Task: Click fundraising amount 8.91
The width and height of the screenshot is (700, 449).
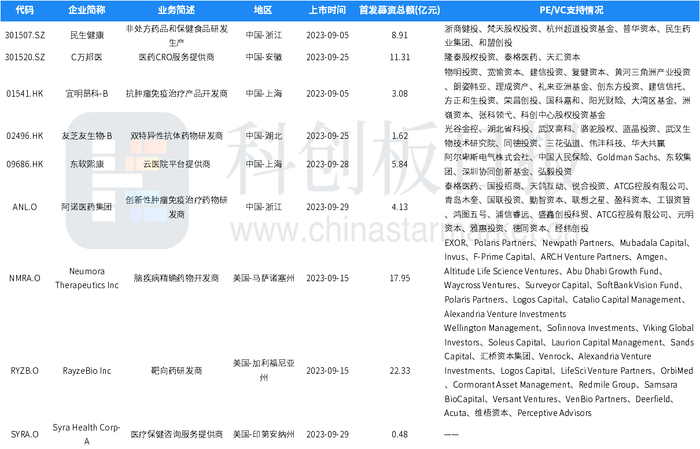Action: [400, 35]
